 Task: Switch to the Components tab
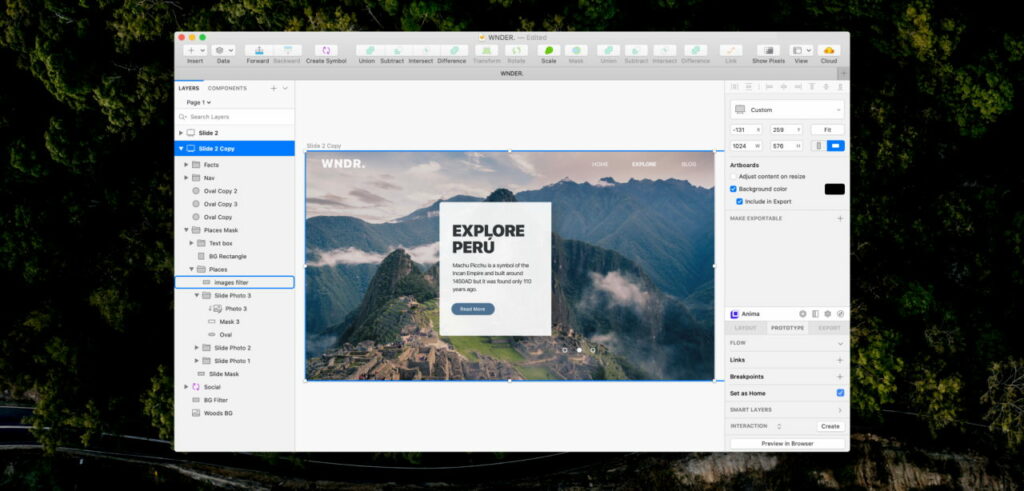coord(227,88)
